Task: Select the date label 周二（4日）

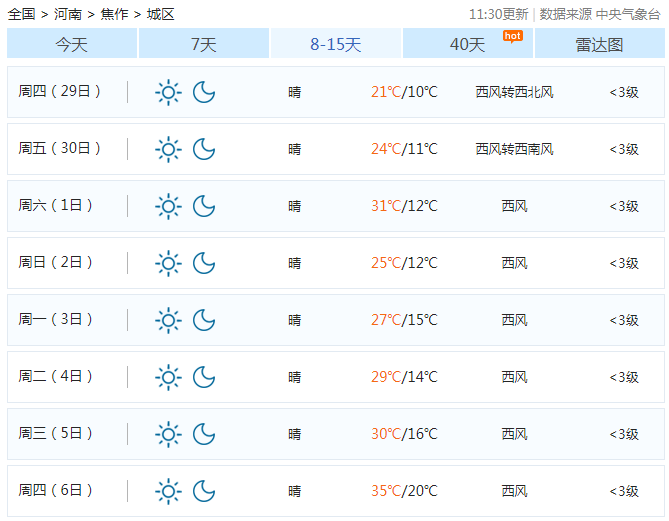Action: coord(55,376)
